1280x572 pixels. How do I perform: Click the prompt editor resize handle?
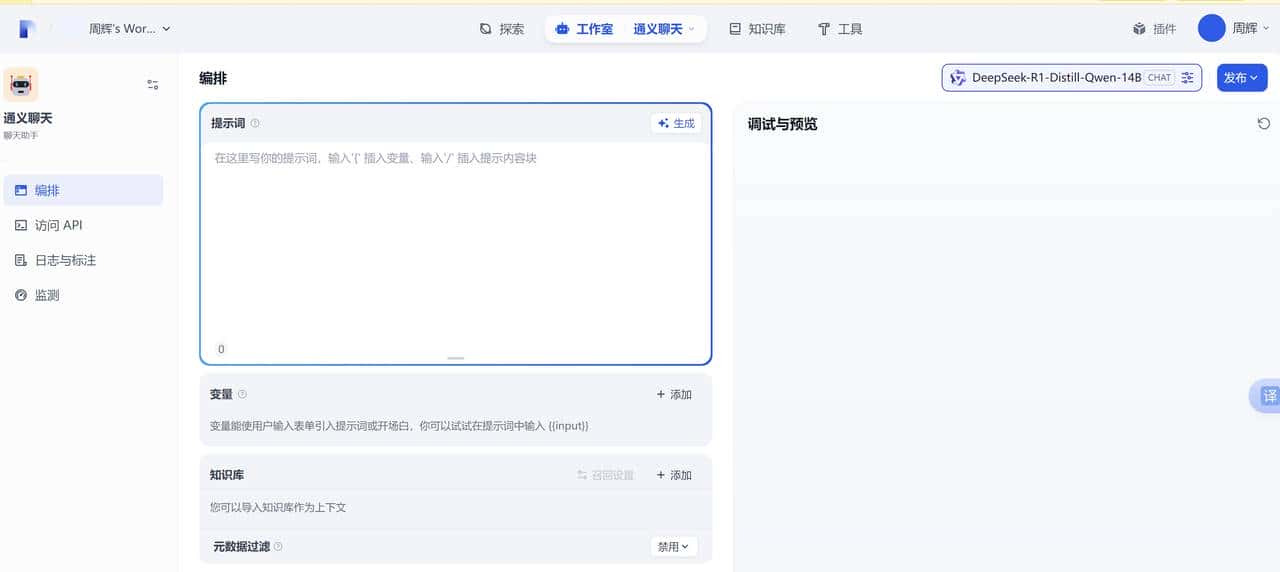click(456, 358)
